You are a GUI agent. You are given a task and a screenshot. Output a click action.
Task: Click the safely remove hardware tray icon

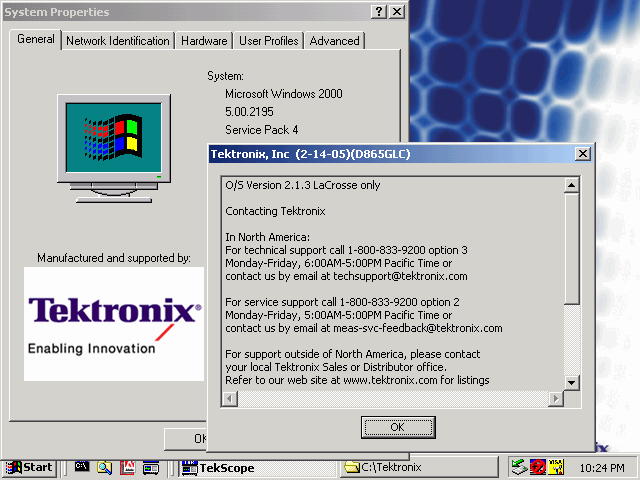click(x=519, y=467)
